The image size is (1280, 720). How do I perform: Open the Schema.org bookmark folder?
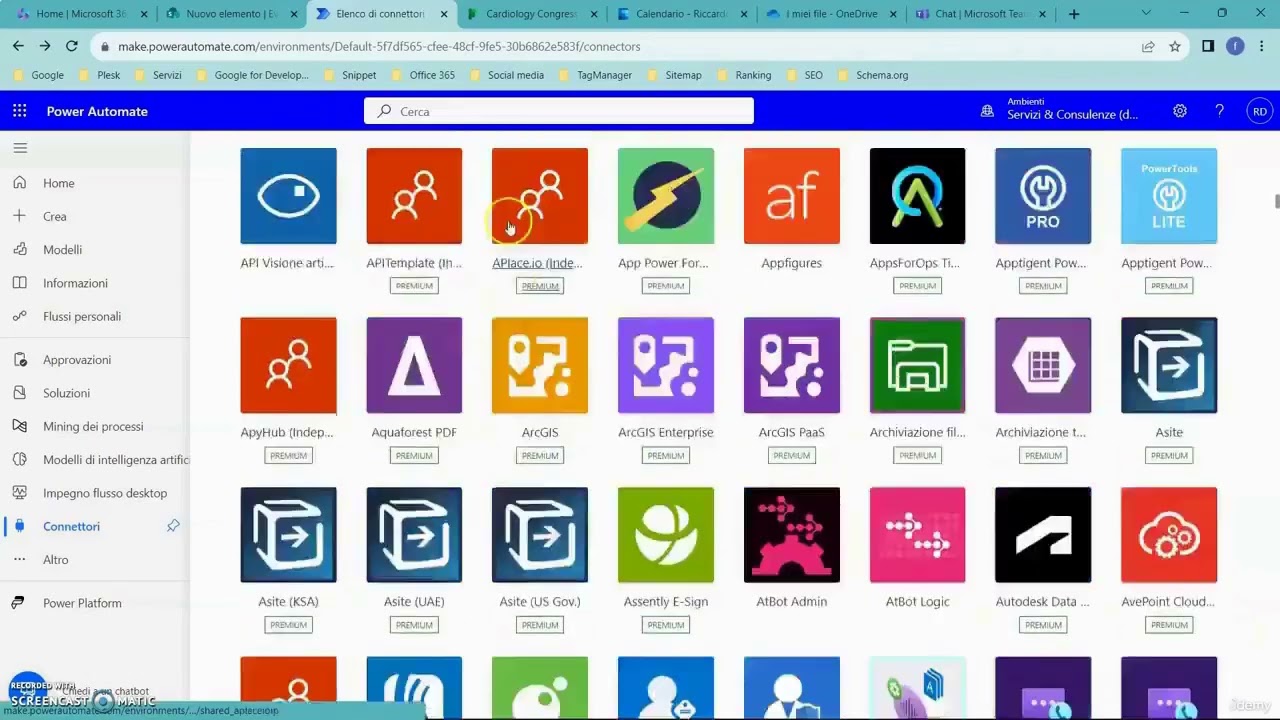click(872, 75)
